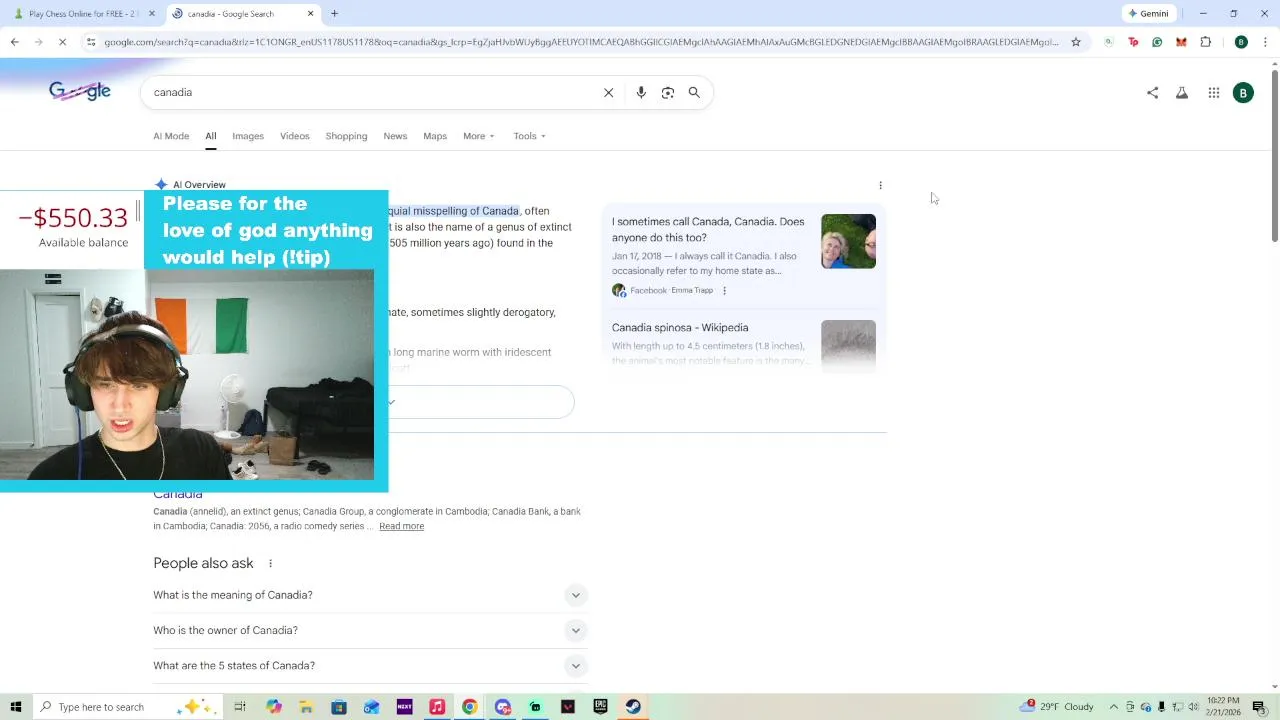Open weather widget 29°F Cloudy
This screenshot has height=720, width=1280.
pyautogui.click(x=1058, y=707)
